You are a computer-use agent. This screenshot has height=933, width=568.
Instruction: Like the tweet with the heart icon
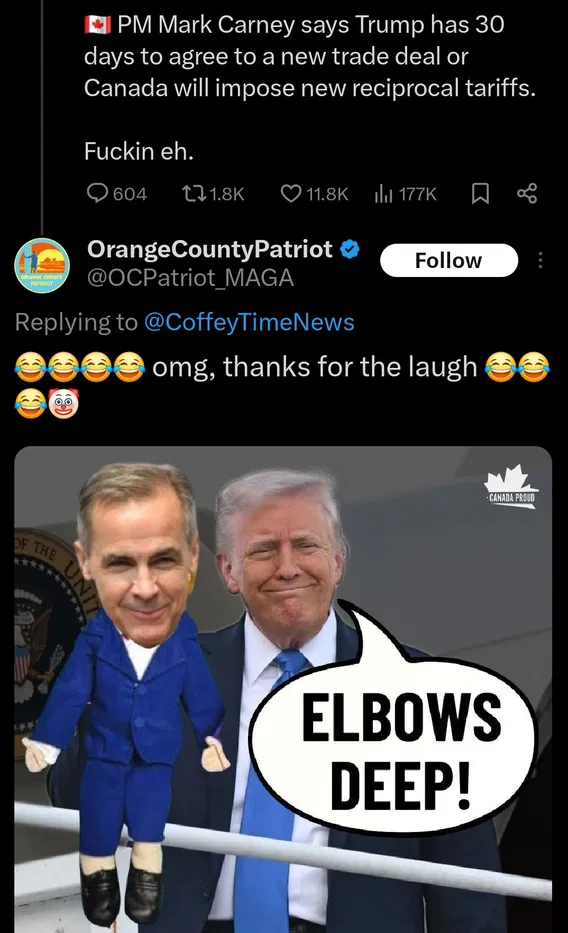pos(291,193)
